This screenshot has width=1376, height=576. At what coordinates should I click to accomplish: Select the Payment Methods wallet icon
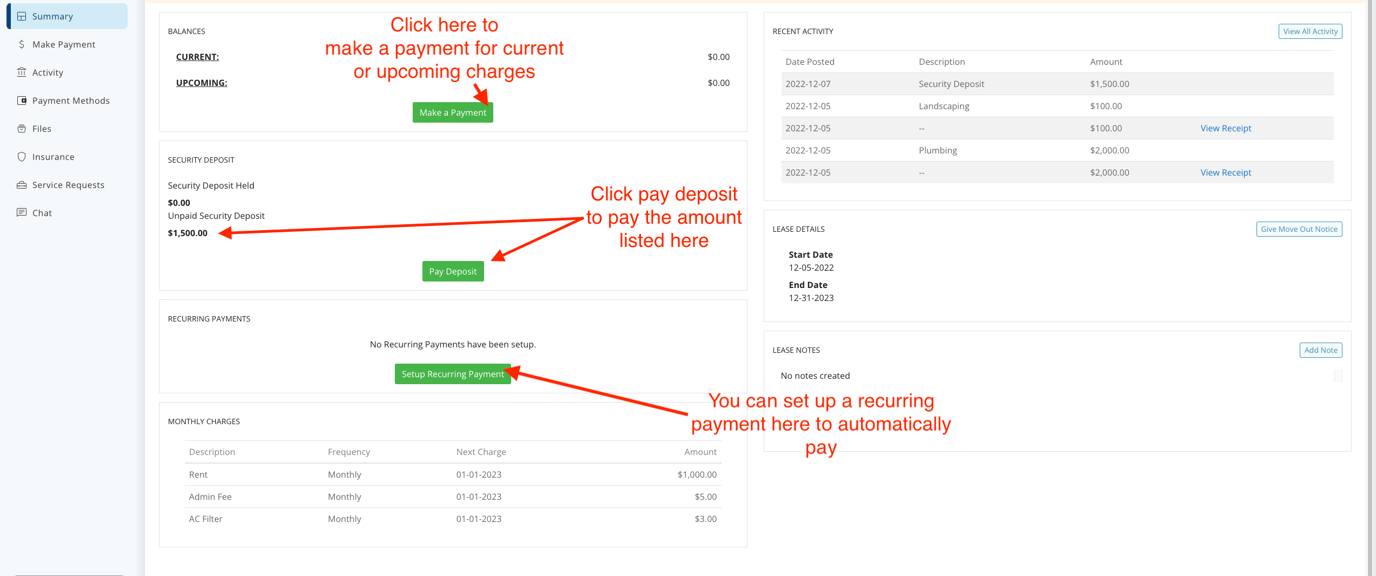coord(22,100)
